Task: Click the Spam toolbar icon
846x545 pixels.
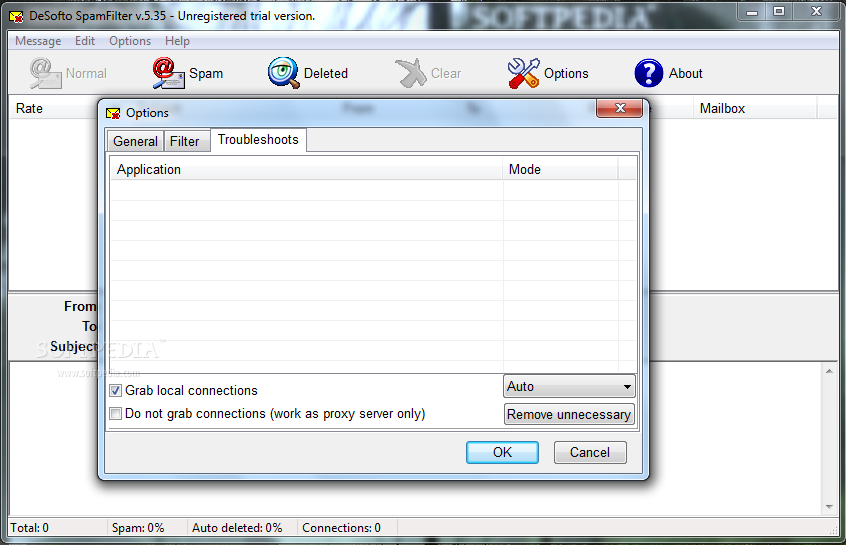Action: click(x=168, y=73)
